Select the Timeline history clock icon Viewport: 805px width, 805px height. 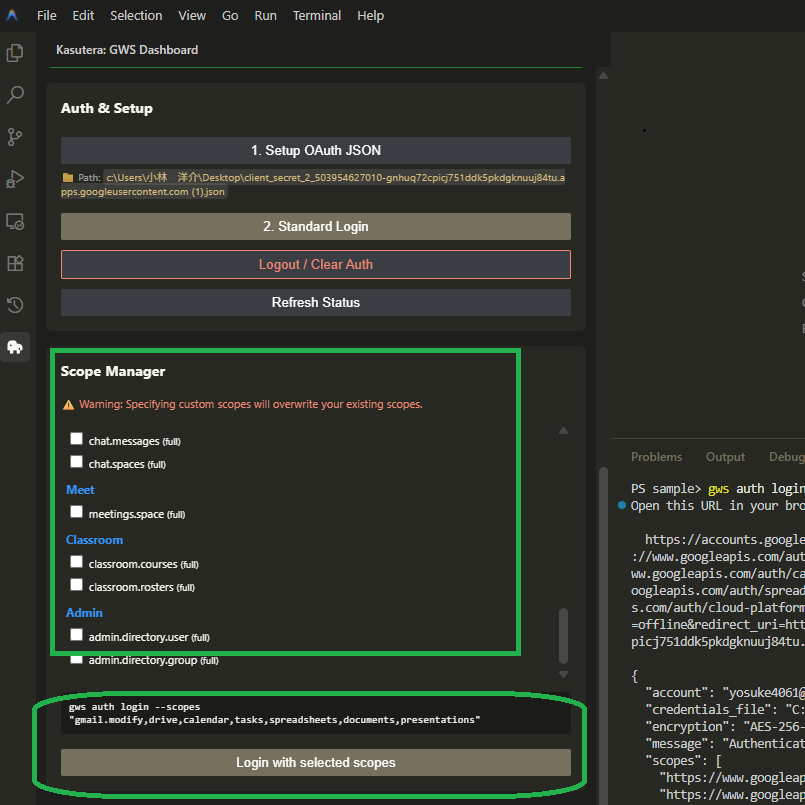point(15,305)
